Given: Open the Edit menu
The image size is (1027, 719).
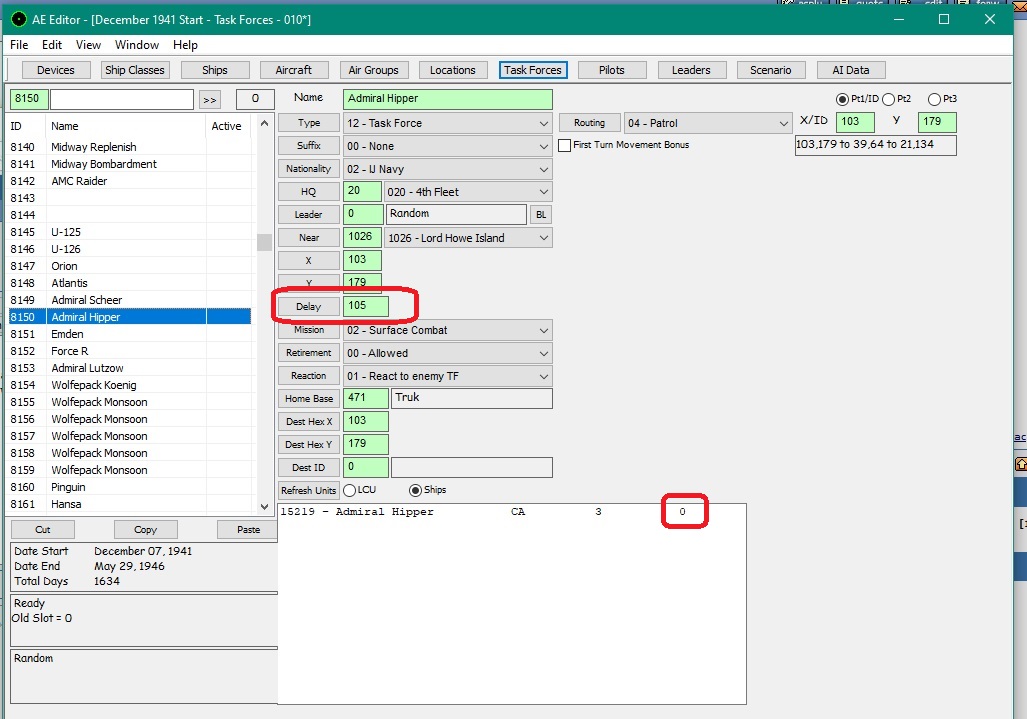Looking at the screenshot, I should (52, 45).
